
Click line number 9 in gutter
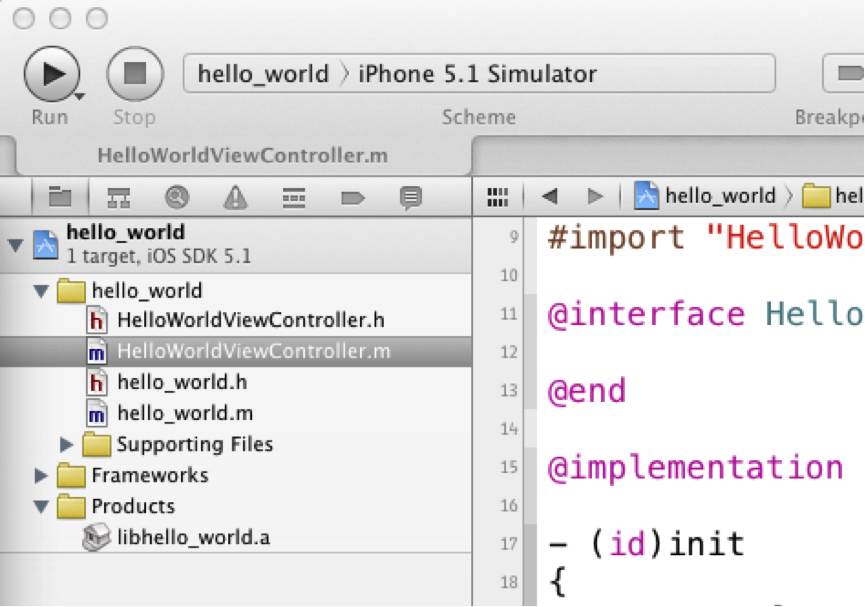pos(514,237)
